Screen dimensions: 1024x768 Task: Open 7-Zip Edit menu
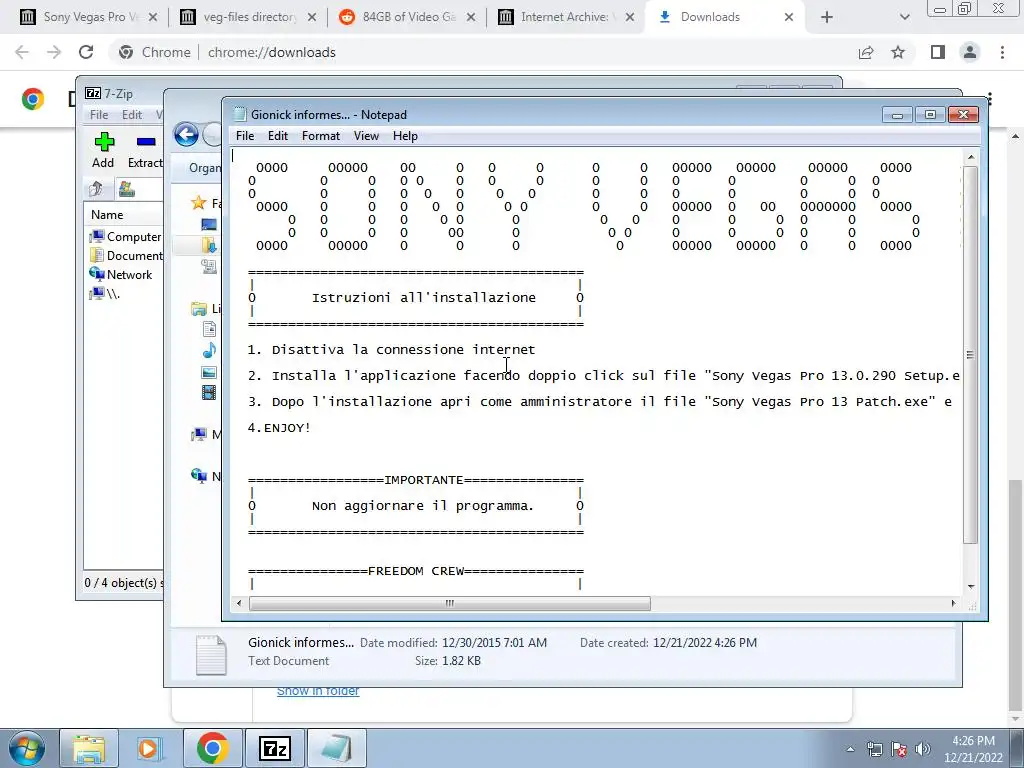click(x=131, y=114)
